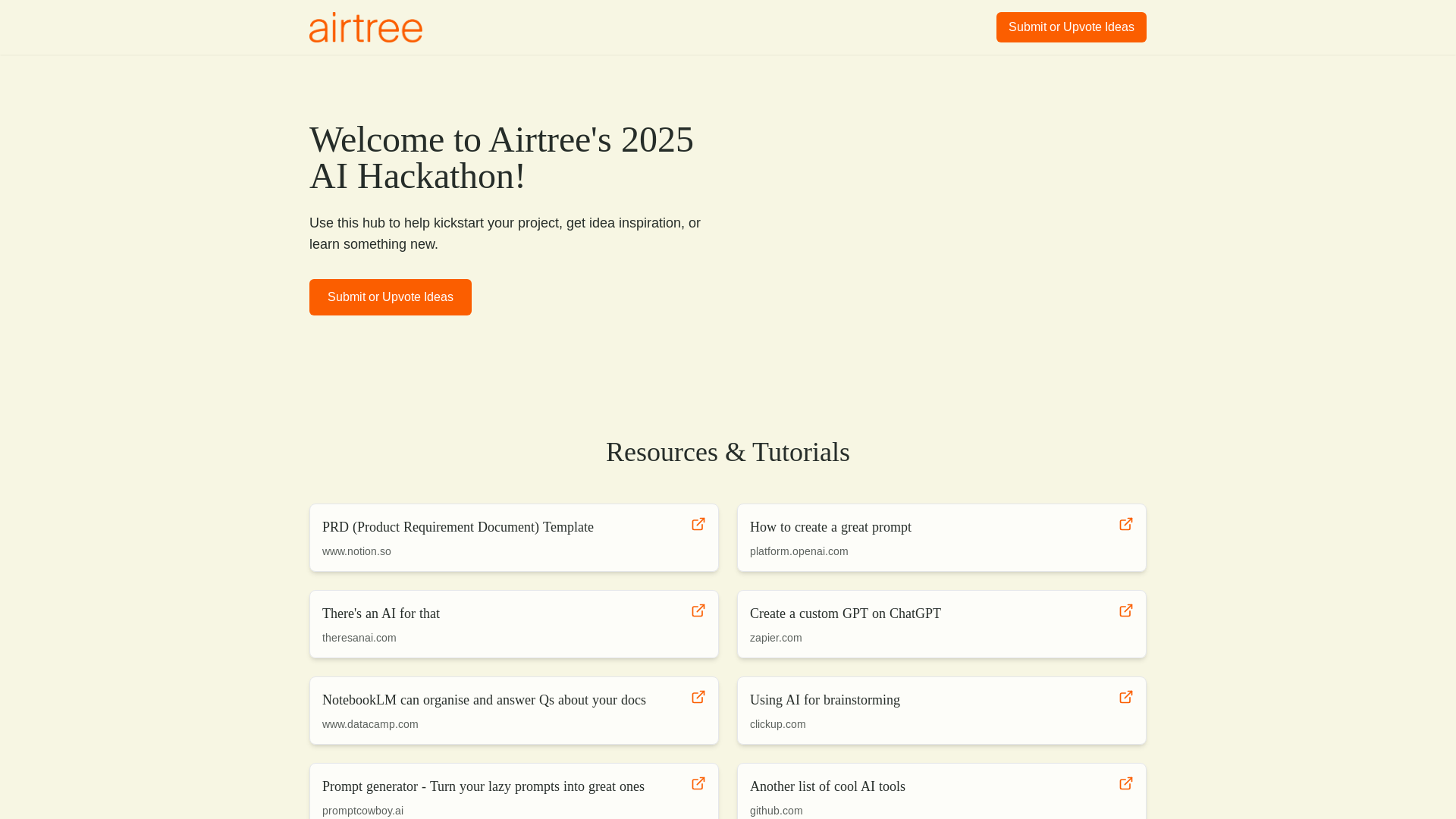Screen dimensions: 1456x819
Task: Click header Submit or Upvote Ideas button
Action: click(1071, 27)
